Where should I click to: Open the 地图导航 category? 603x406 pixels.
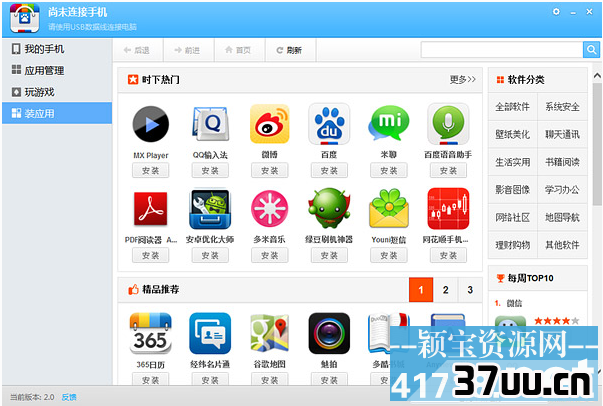(x=562, y=217)
